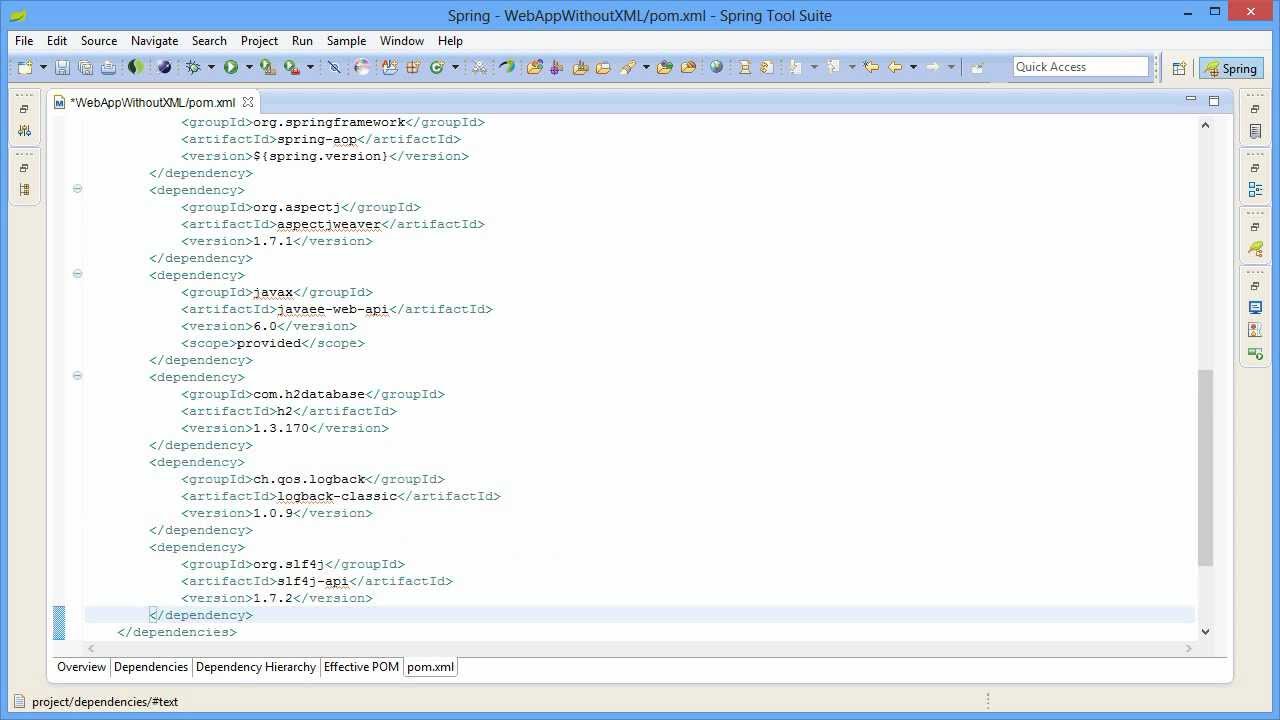Click the vertical scrollbar thumb
The height and width of the screenshot is (720, 1280).
[1205, 468]
